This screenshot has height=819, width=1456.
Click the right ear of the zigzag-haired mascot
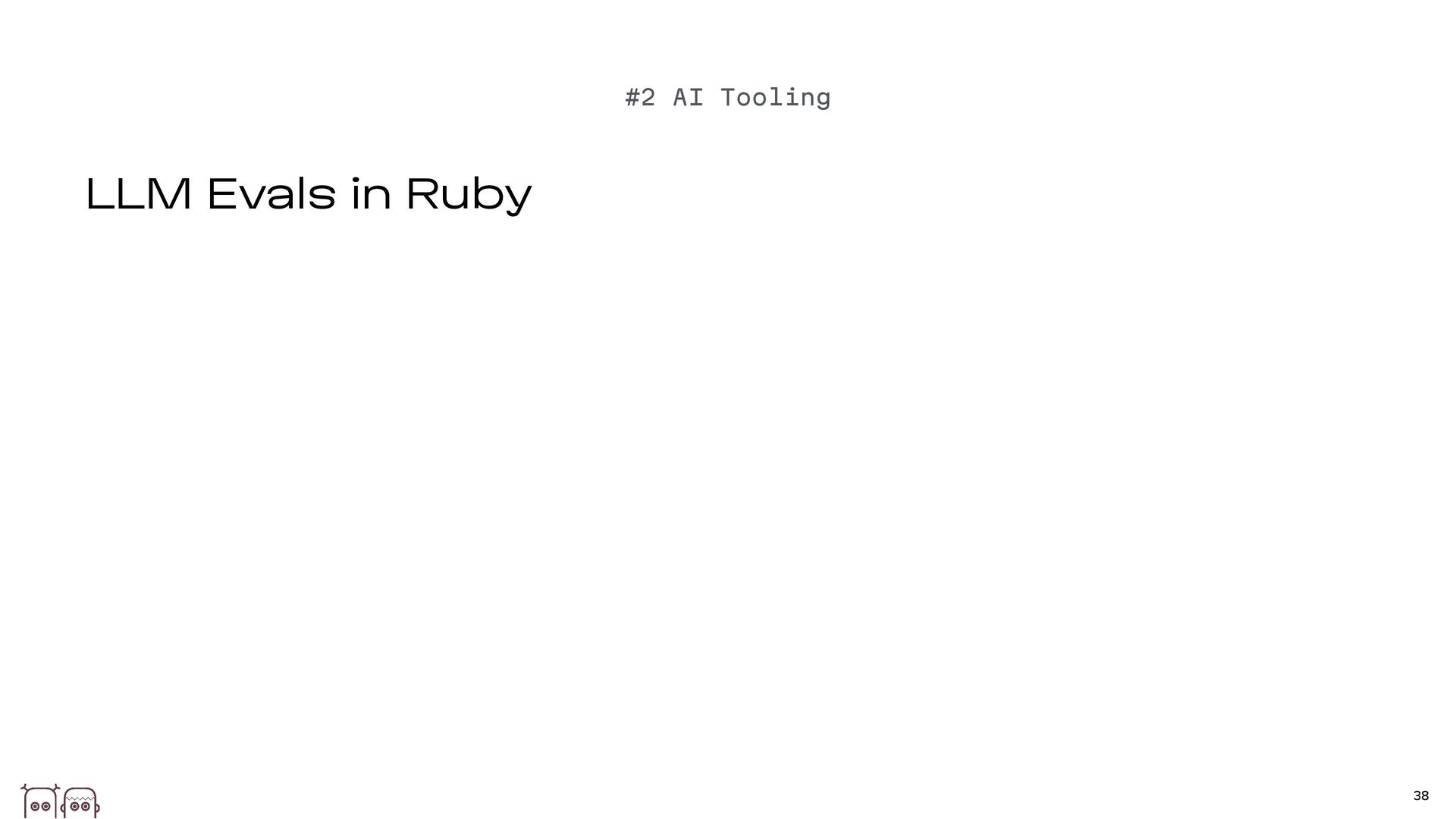97,808
